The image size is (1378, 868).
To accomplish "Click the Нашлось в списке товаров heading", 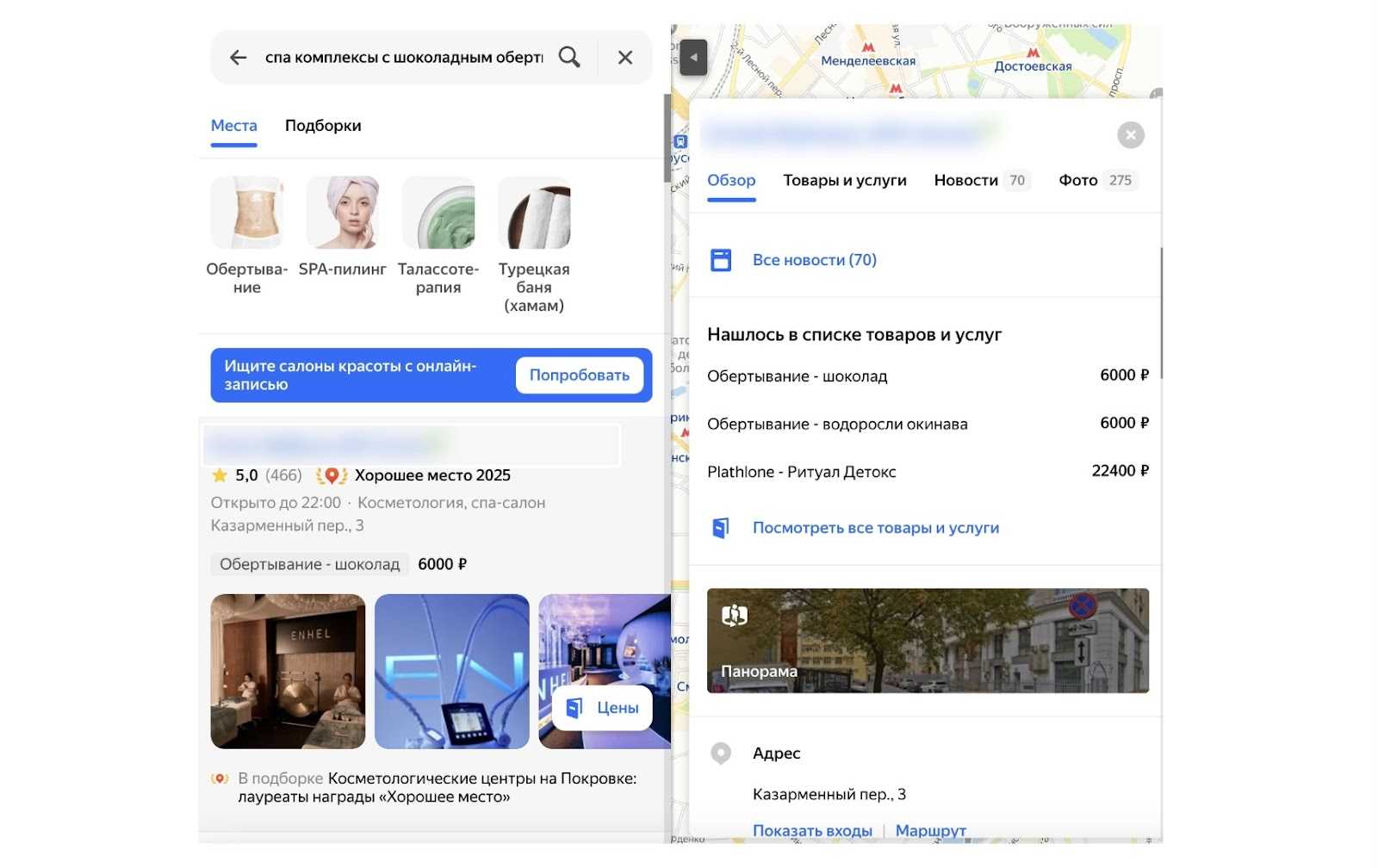I will coord(854,334).
